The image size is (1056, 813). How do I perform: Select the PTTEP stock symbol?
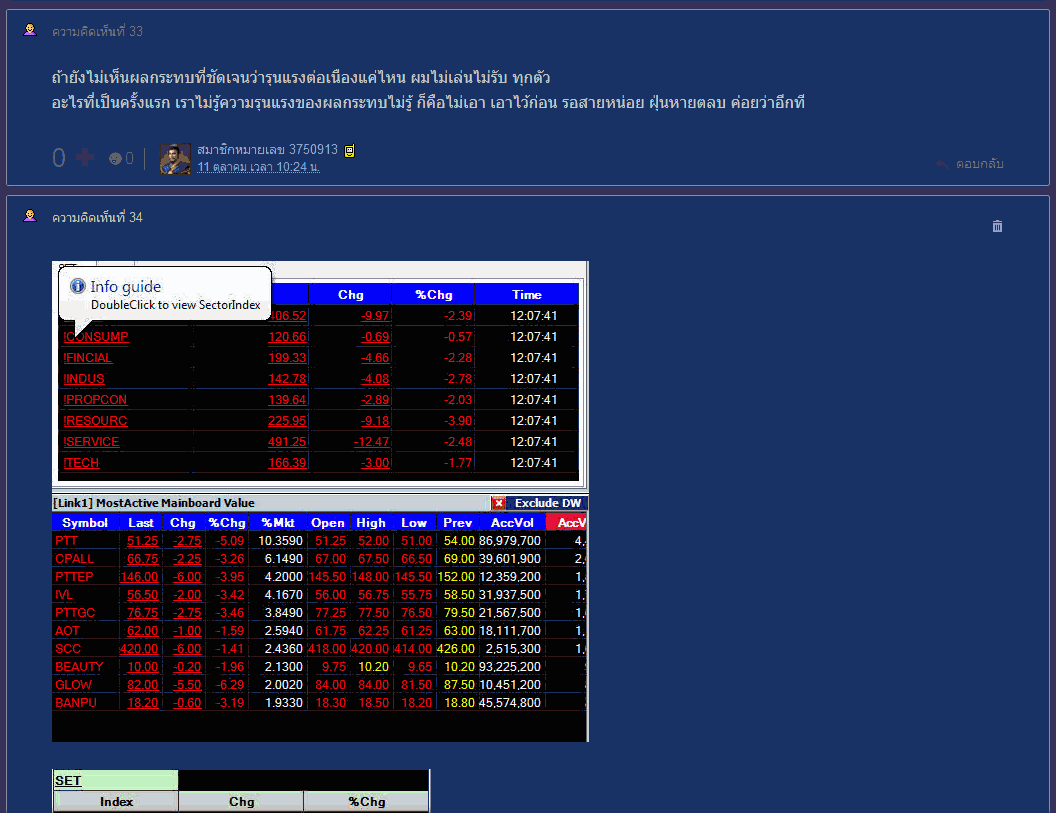tap(74, 577)
